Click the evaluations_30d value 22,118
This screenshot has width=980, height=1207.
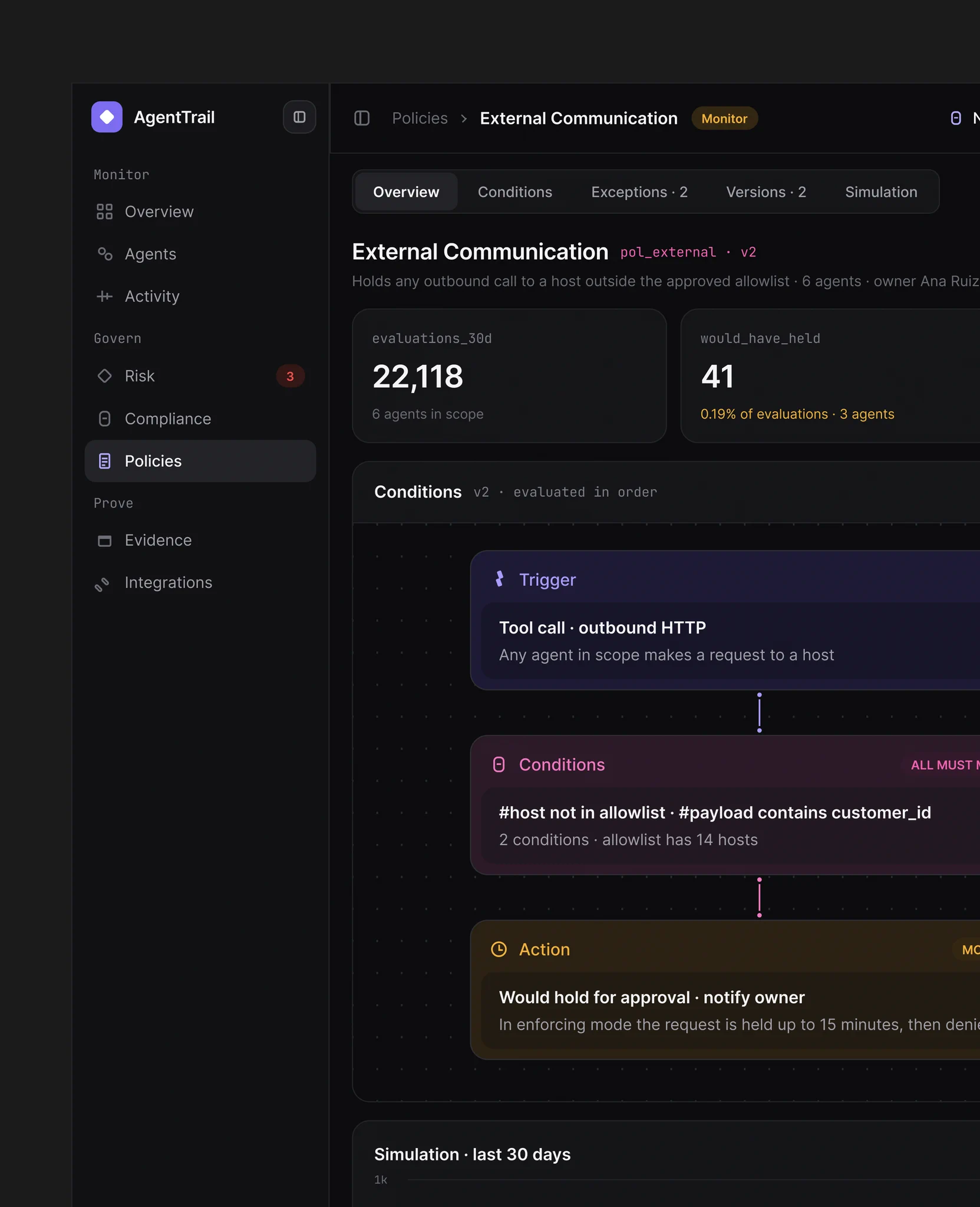click(x=418, y=377)
